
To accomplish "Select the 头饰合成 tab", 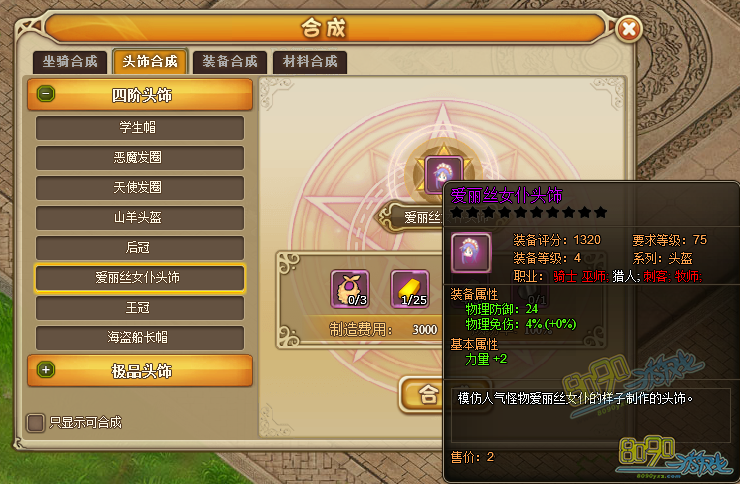I will click(150, 61).
